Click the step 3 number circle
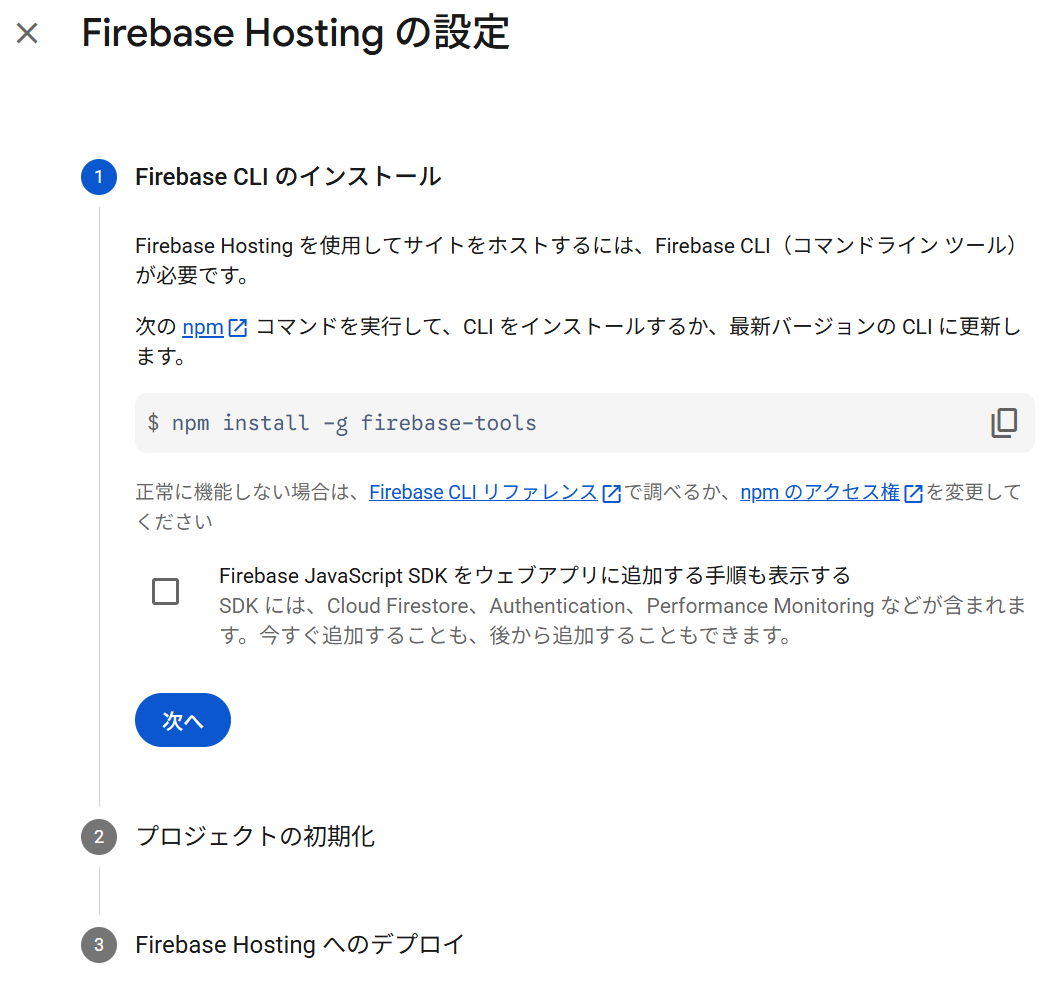 click(x=99, y=945)
